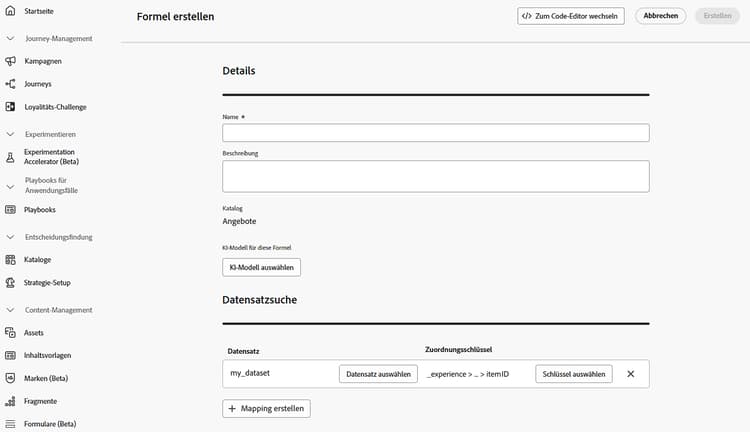
Task: Click the my_dataset dataset name
Action: pyautogui.click(x=250, y=373)
